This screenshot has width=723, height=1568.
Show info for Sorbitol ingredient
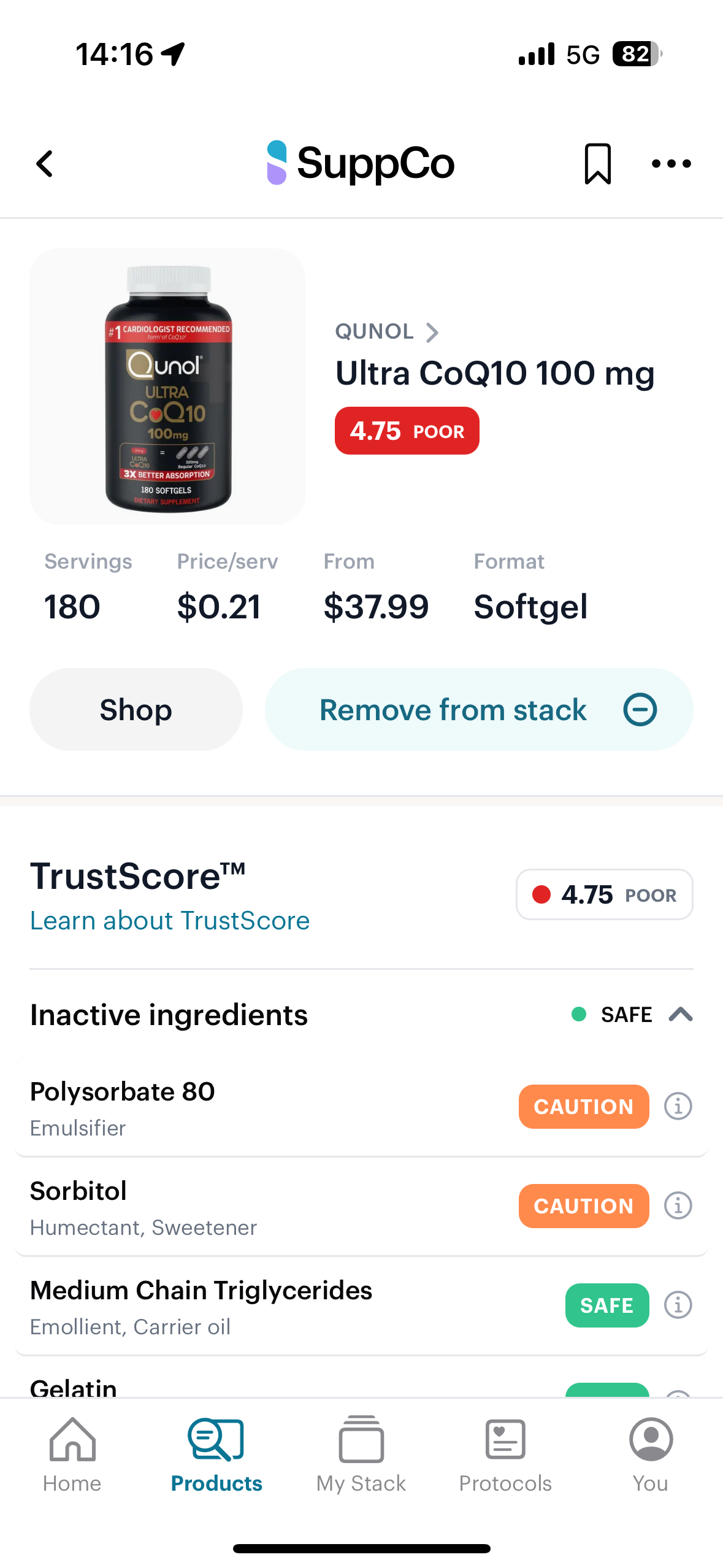(x=678, y=1206)
